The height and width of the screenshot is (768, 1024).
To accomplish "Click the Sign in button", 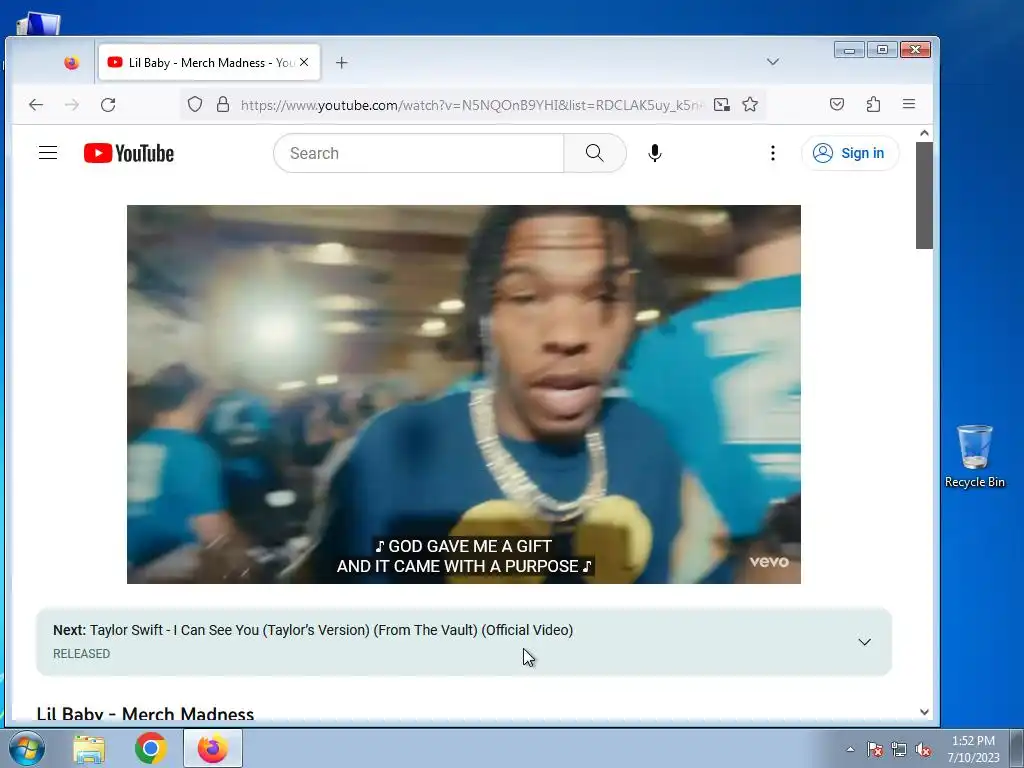I will pos(850,153).
